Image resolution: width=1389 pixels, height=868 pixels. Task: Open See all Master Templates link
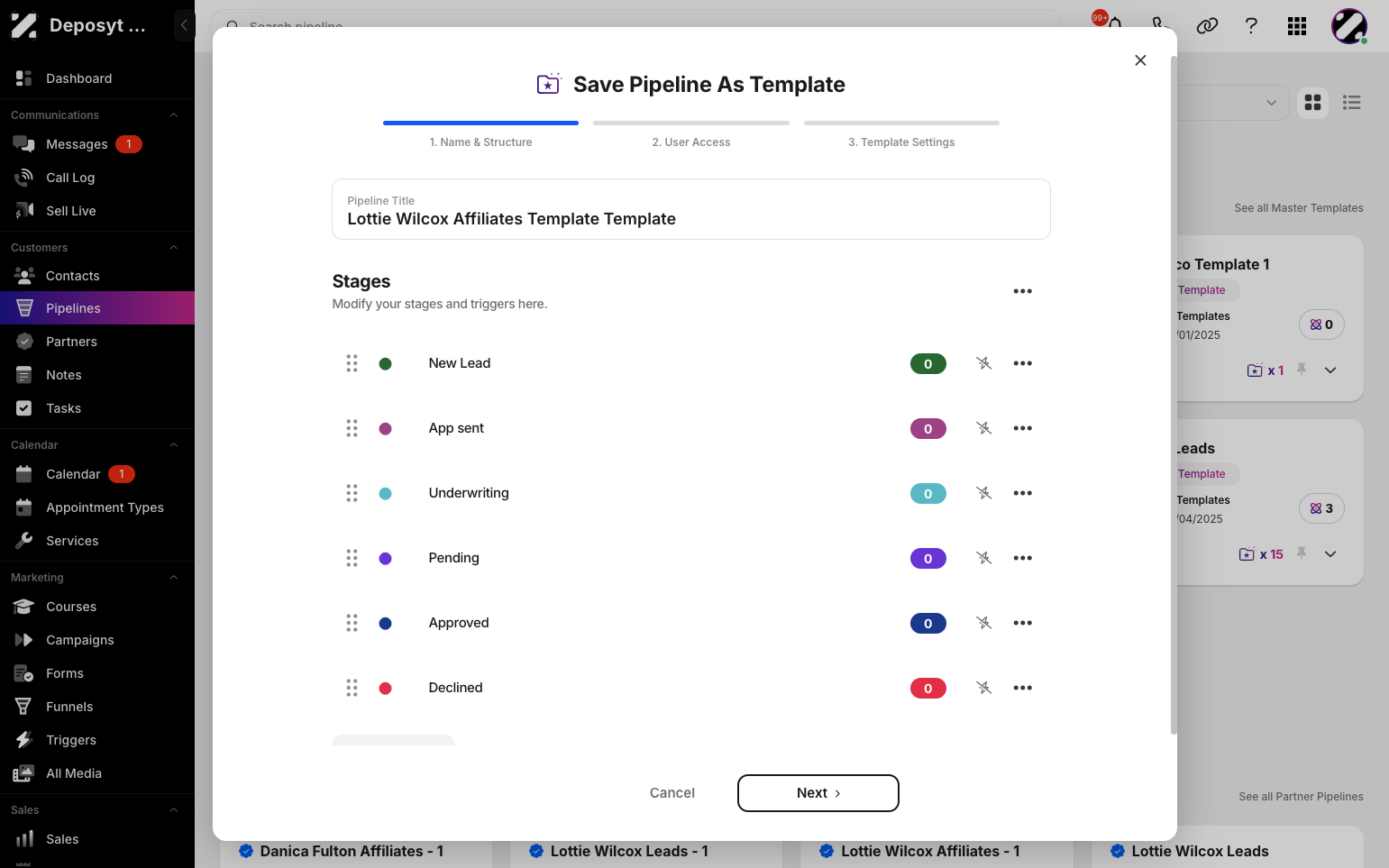point(1299,208)
